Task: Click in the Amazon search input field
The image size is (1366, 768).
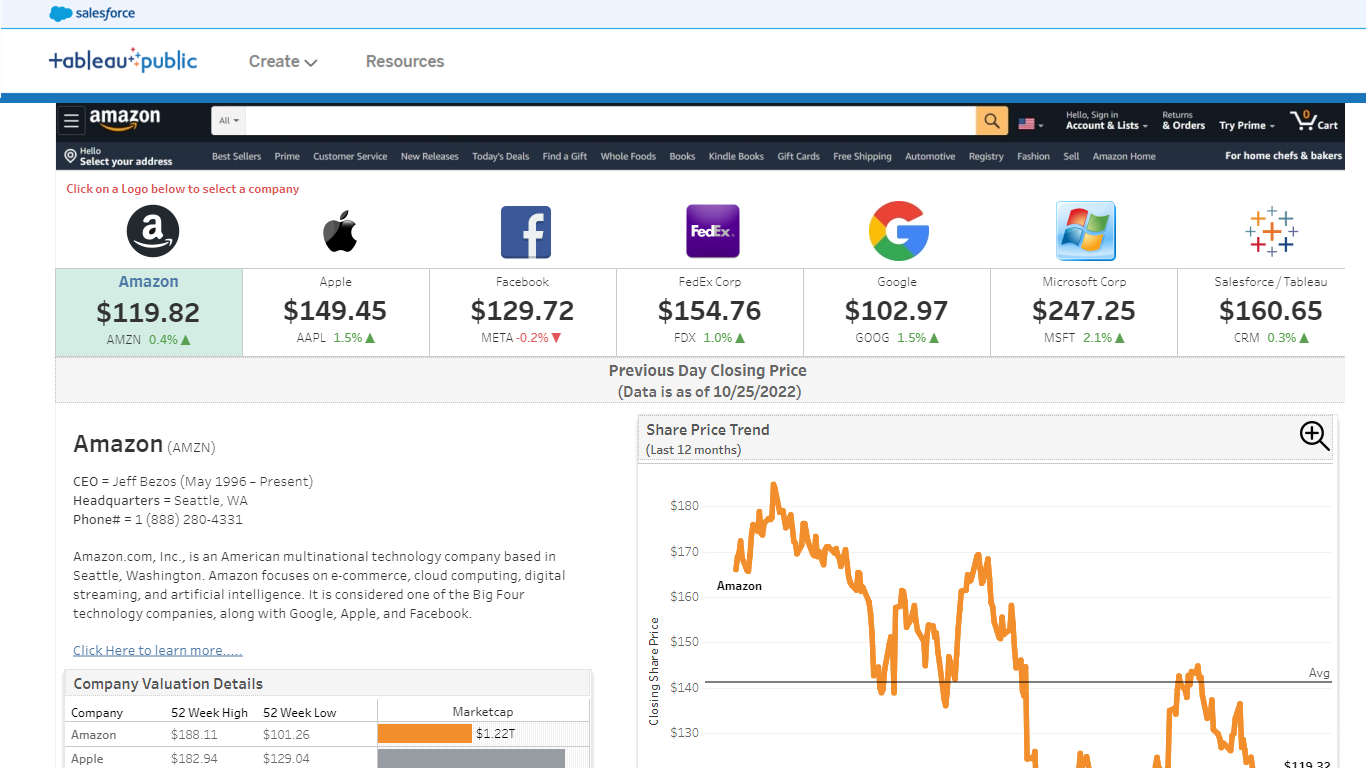Action: coord(611,121)
